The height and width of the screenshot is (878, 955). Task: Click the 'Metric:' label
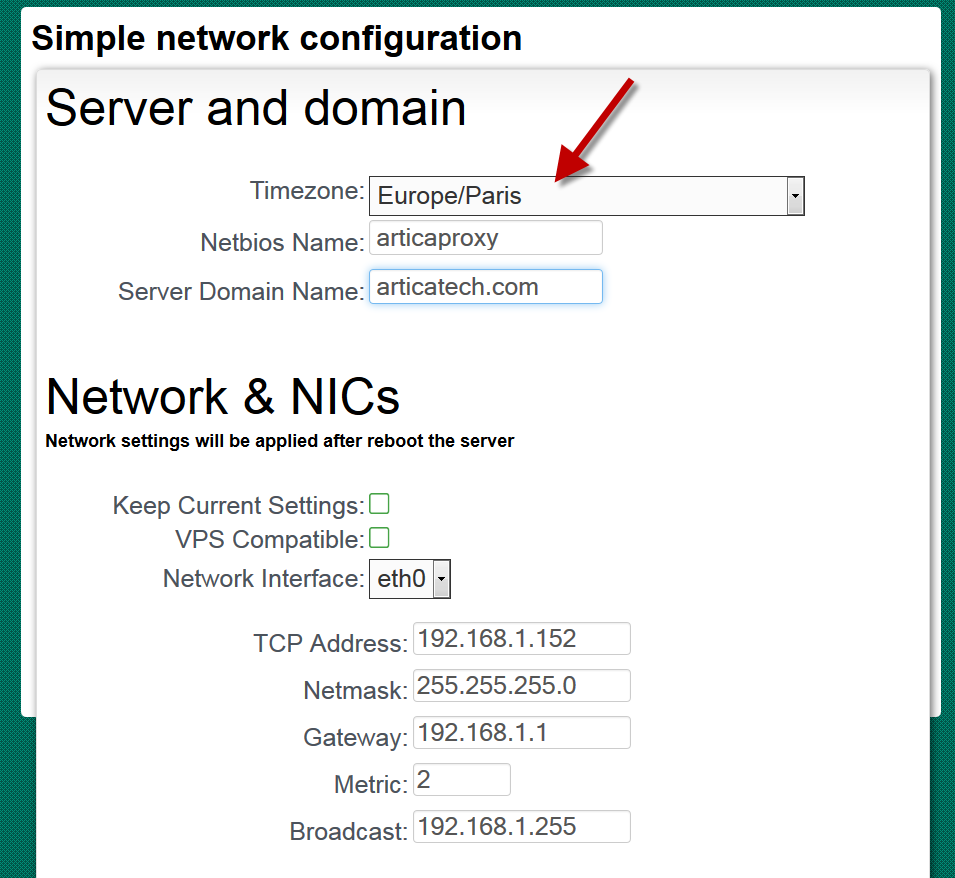371,784
